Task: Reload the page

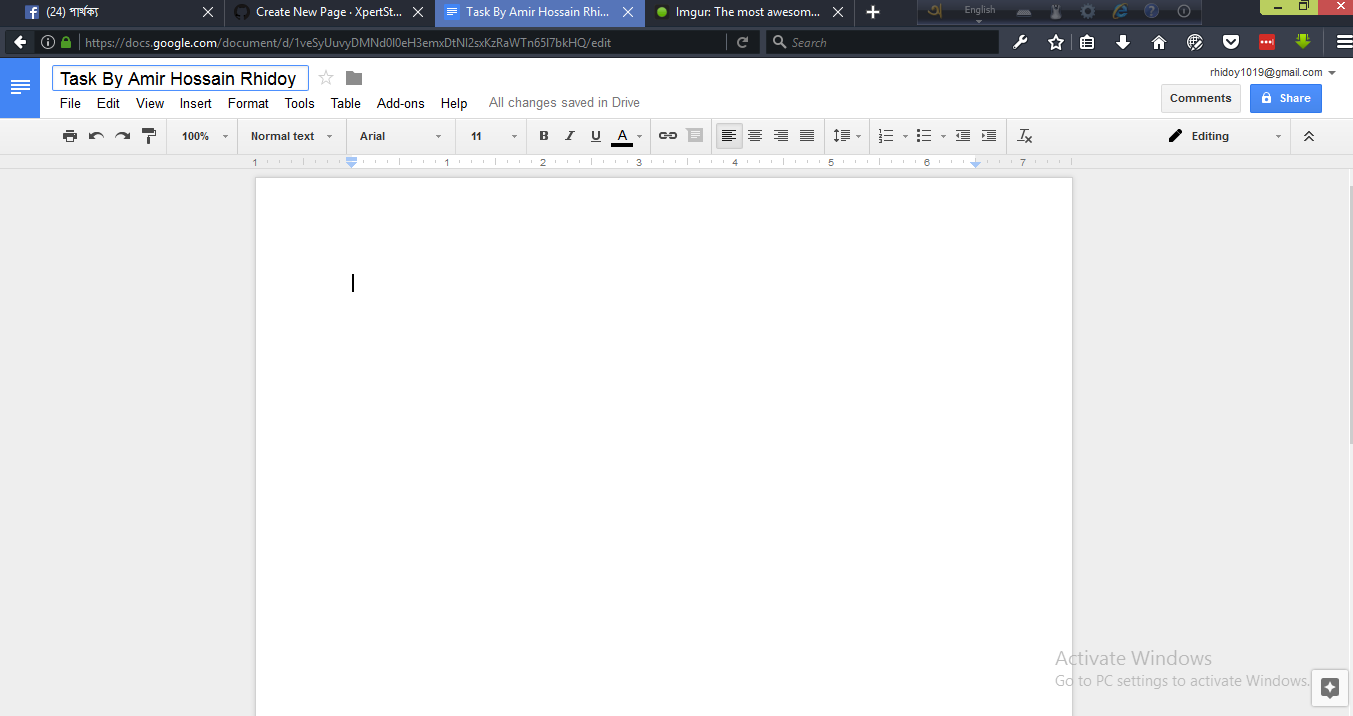Action: pos(742,42)
